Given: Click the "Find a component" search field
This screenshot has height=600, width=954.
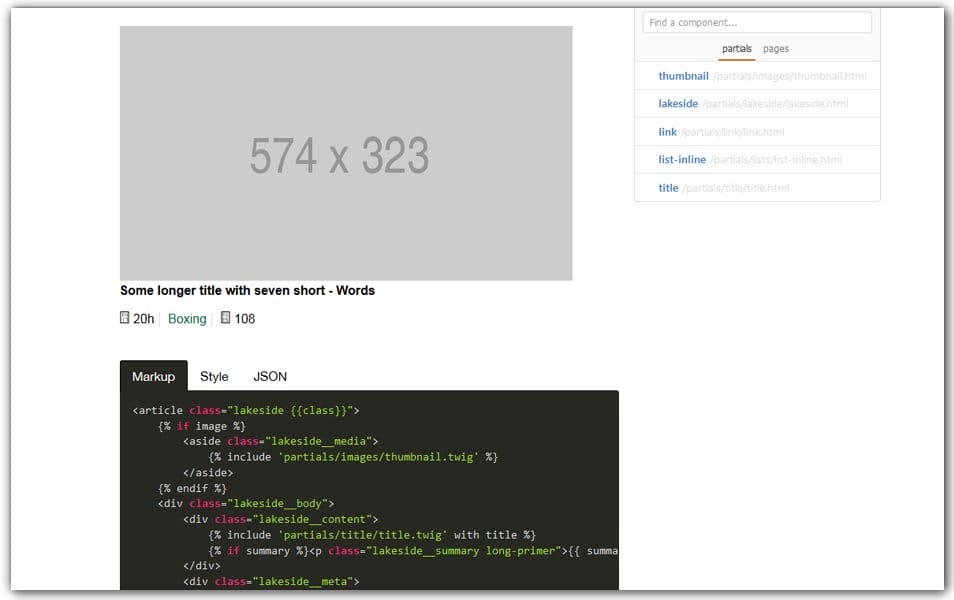Looking at the screenshot, I should coord(757,22).
